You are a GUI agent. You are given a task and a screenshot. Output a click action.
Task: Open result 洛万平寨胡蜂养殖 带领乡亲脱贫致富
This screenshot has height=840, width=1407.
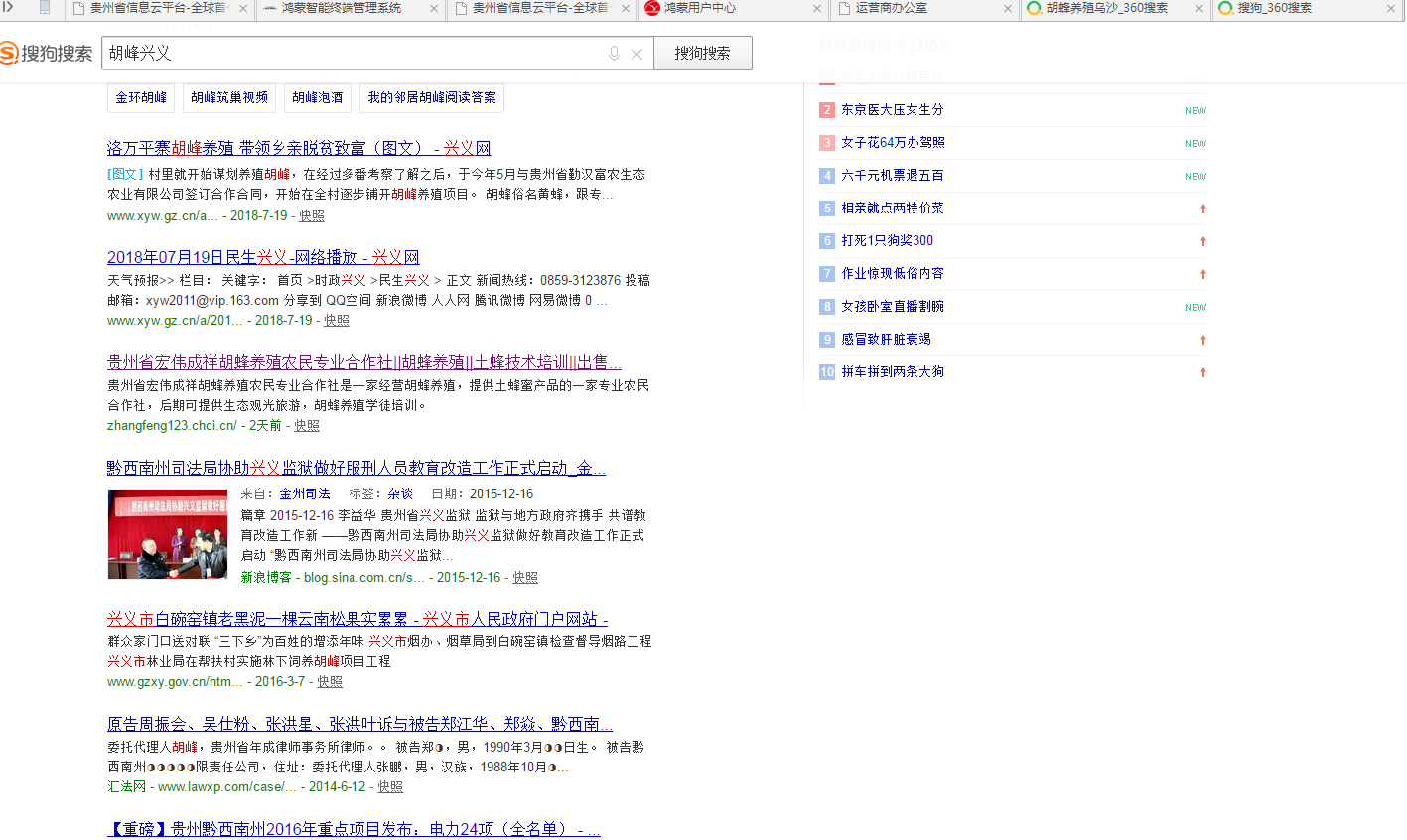pos(299,148)
